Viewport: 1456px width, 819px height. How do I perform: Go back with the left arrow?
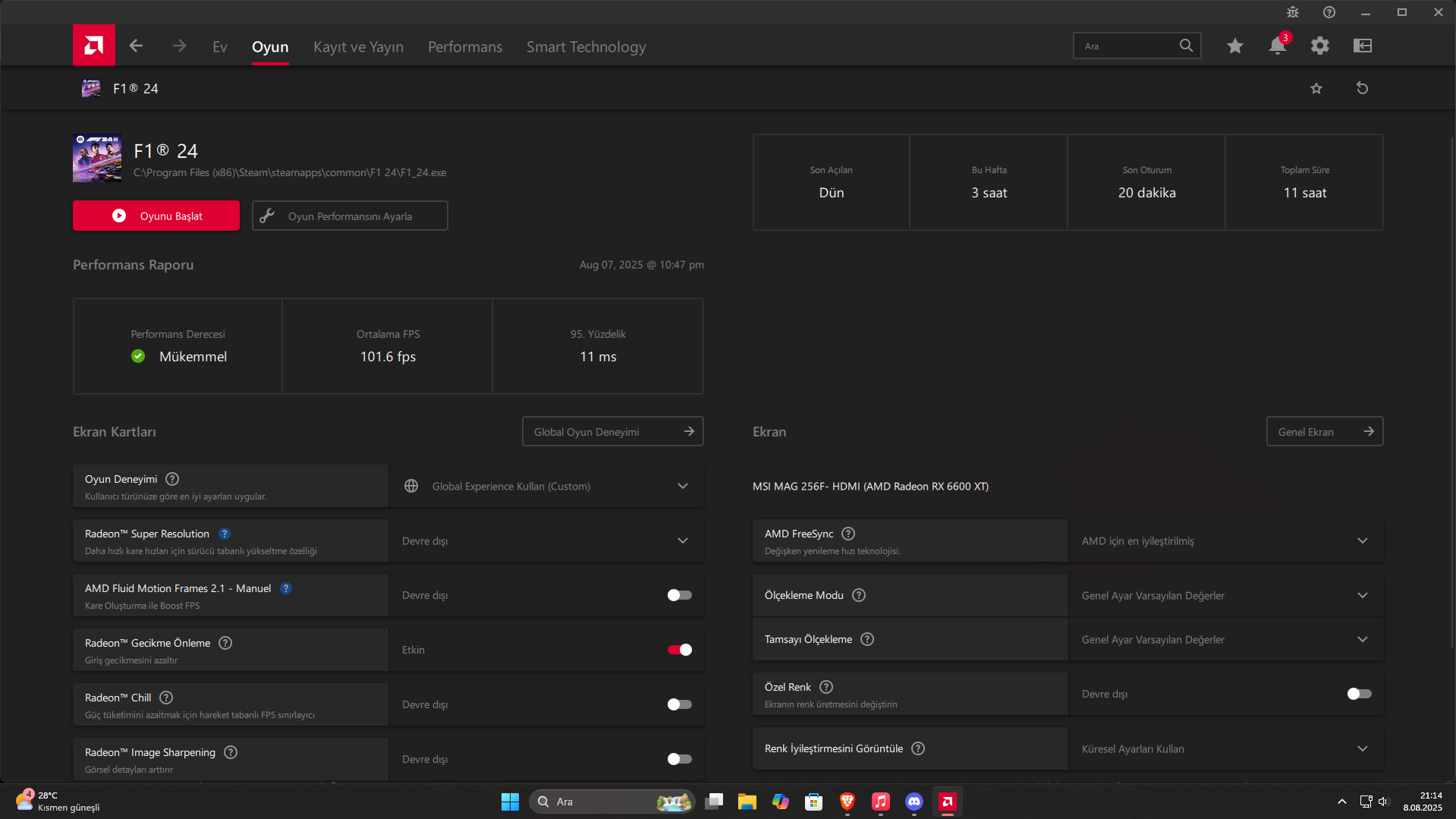(x=136, y=46)
